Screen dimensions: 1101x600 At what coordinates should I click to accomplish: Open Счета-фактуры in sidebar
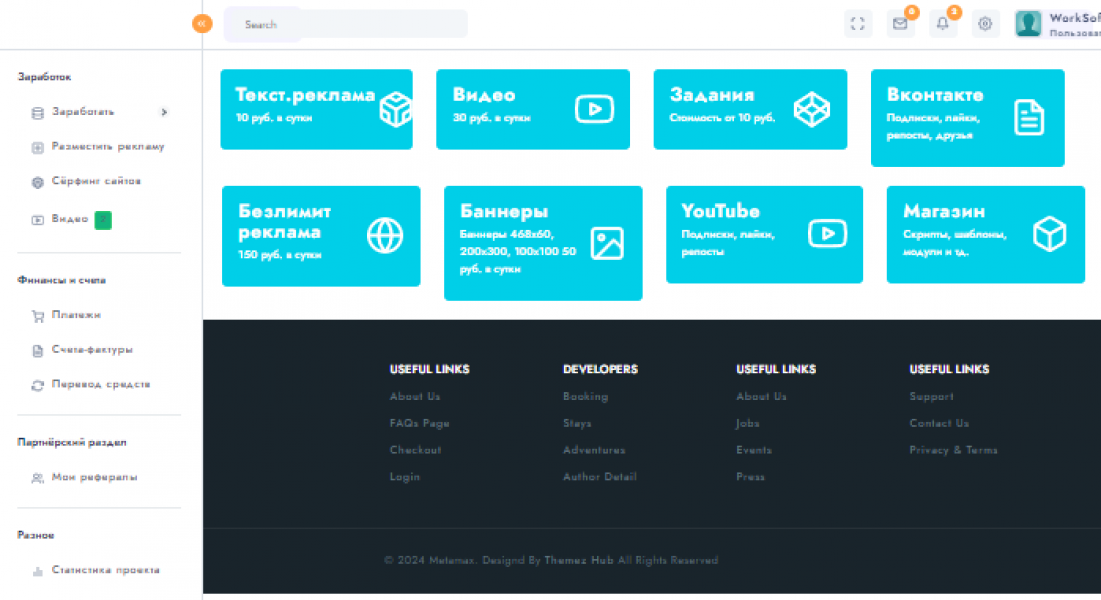click(x=92, y=350)
